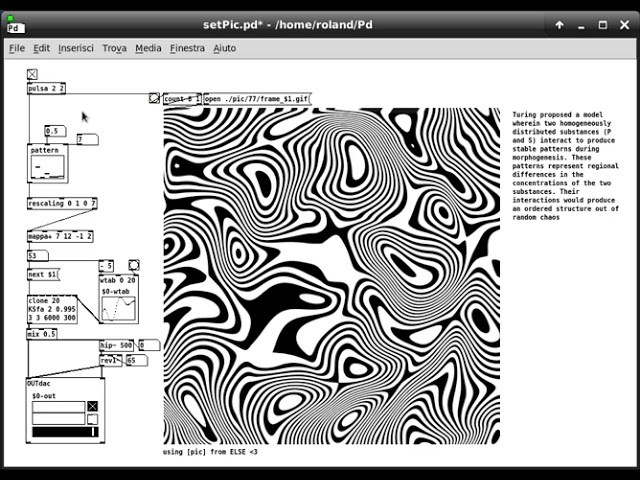Click the rescaling 0 1 0 7 object

(x=62, y=203)
